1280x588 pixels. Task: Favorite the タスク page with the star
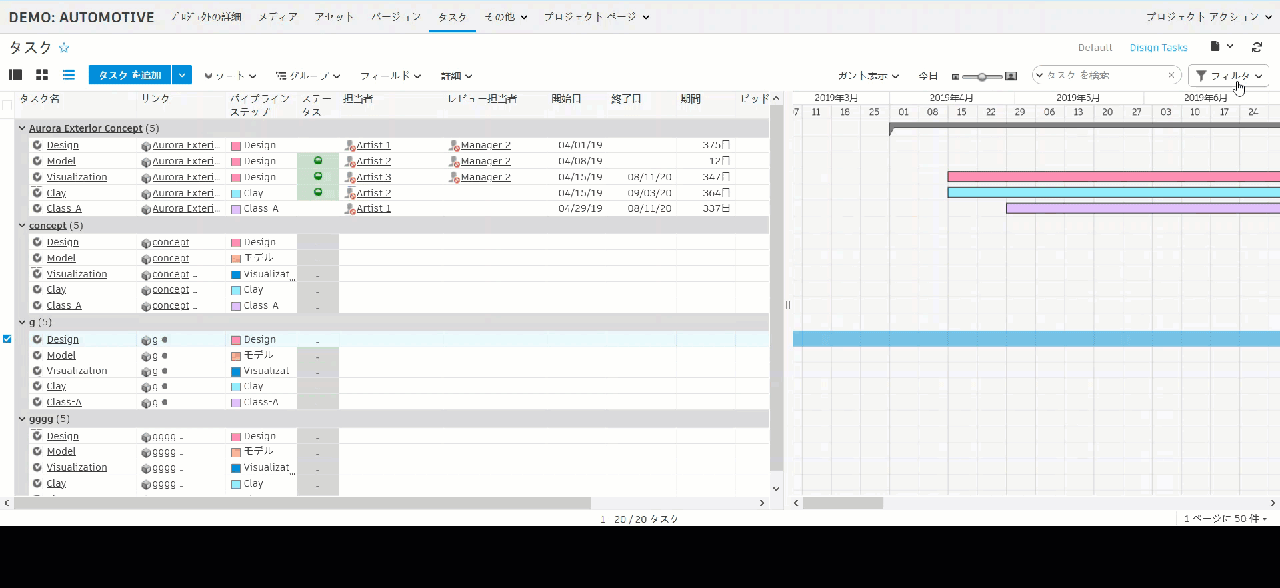tap(64, 47)
